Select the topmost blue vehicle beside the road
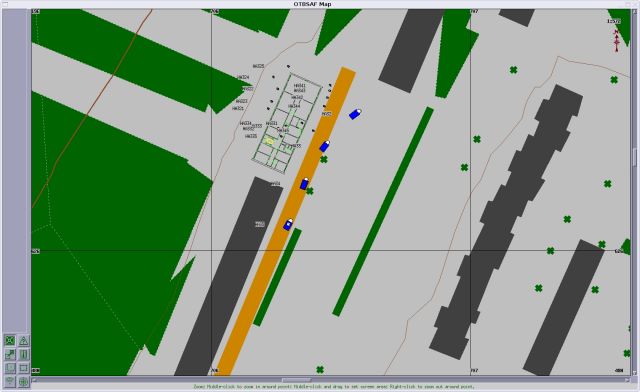Image resolution: width=640 pixels, height=392 pixels. click(355, 114)
